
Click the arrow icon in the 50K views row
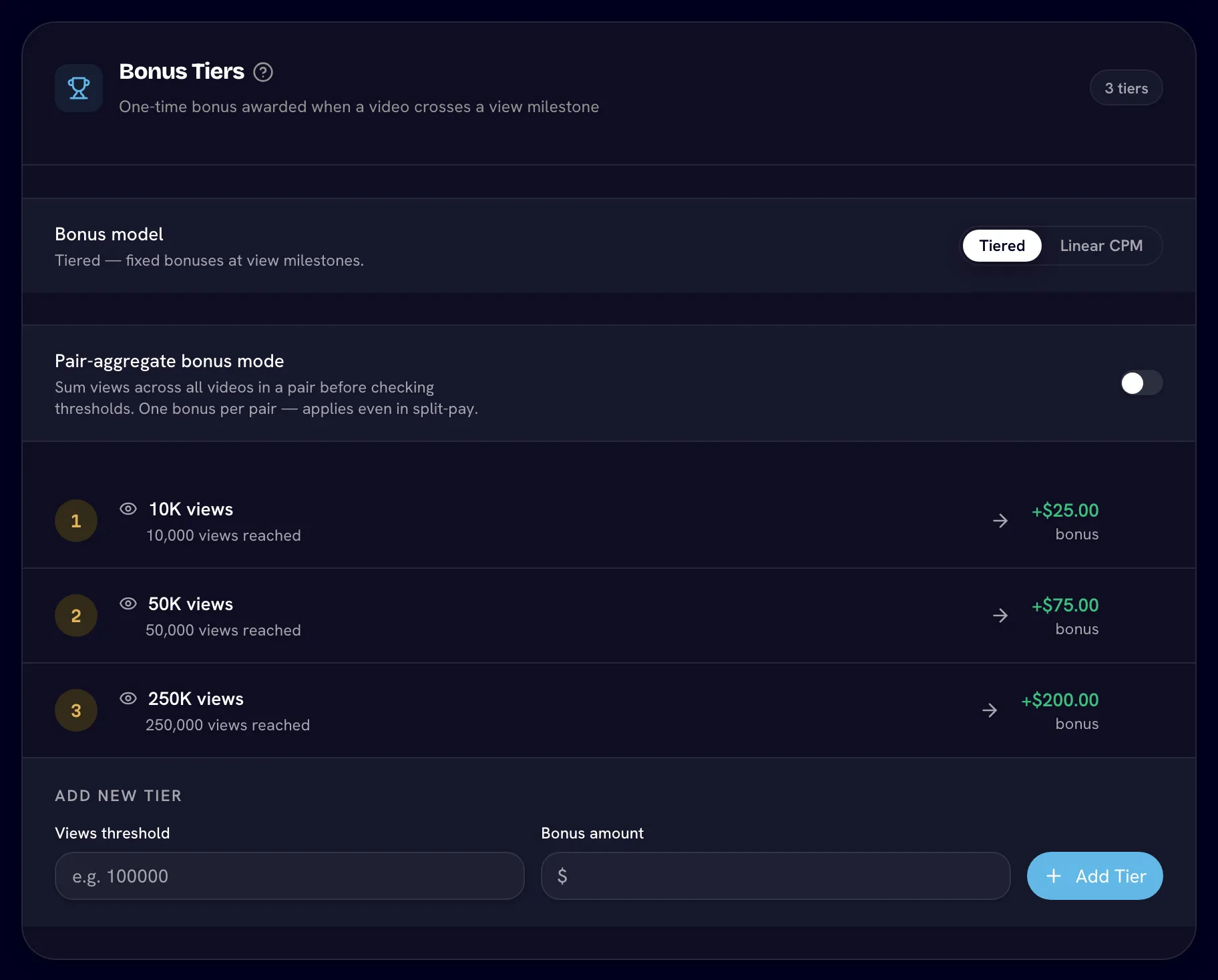click(1000, 616)
